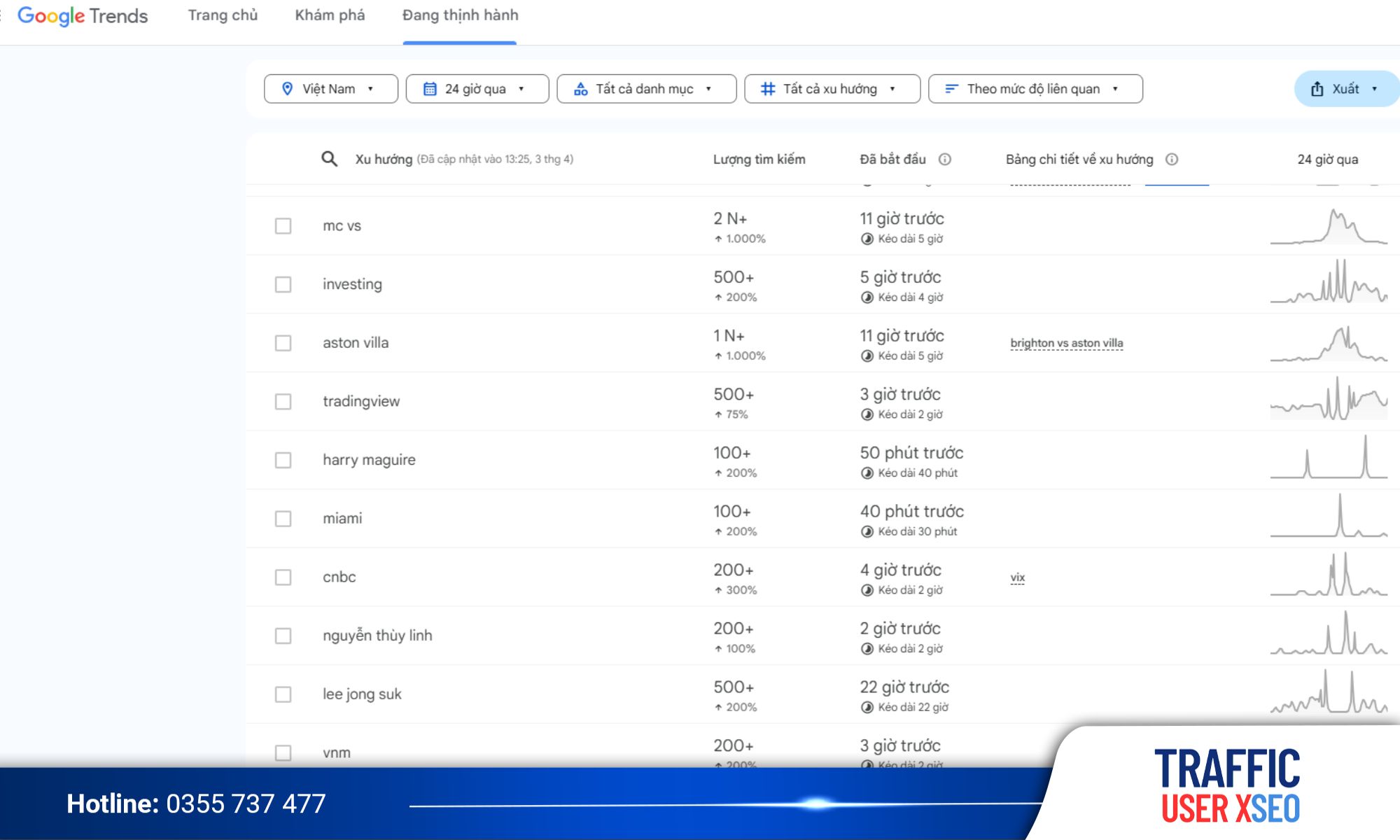The height and width of the screenshot is (840, 1400).
Task: Expand the Tất cả danh mục dropdown
Action: point(647,89)
